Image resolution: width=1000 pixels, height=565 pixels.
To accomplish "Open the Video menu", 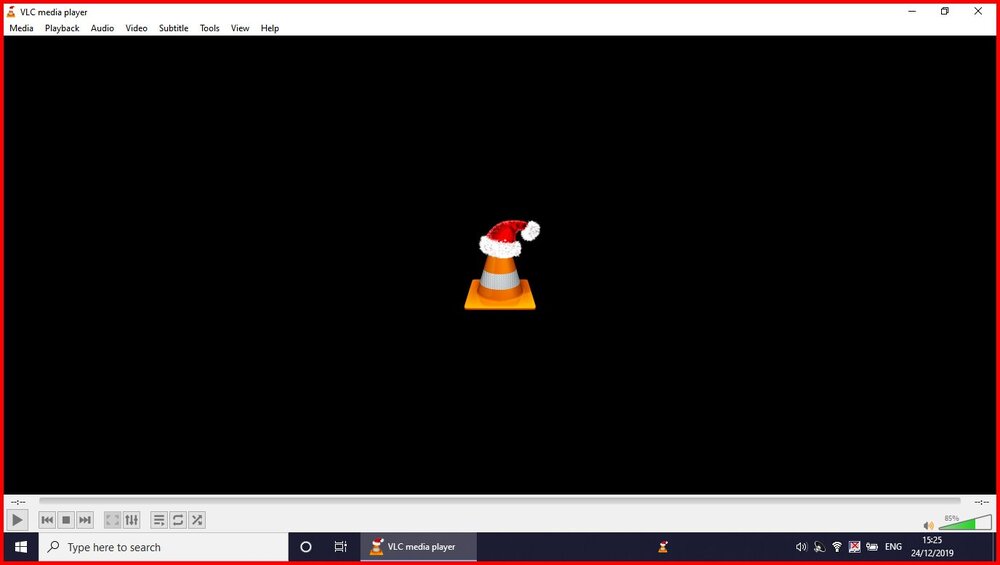I will pyautogui.click(x=136, y=28).
